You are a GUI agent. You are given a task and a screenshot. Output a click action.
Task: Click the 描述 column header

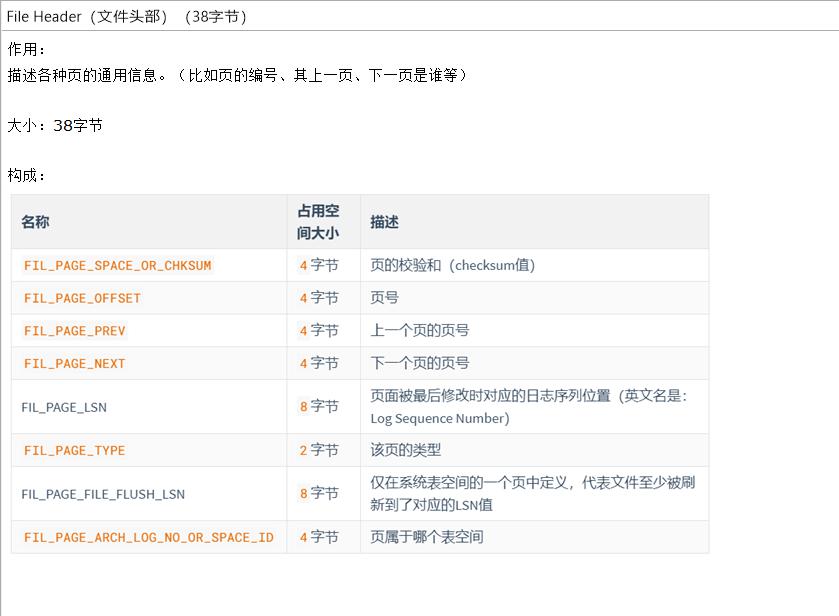point(384,222)
